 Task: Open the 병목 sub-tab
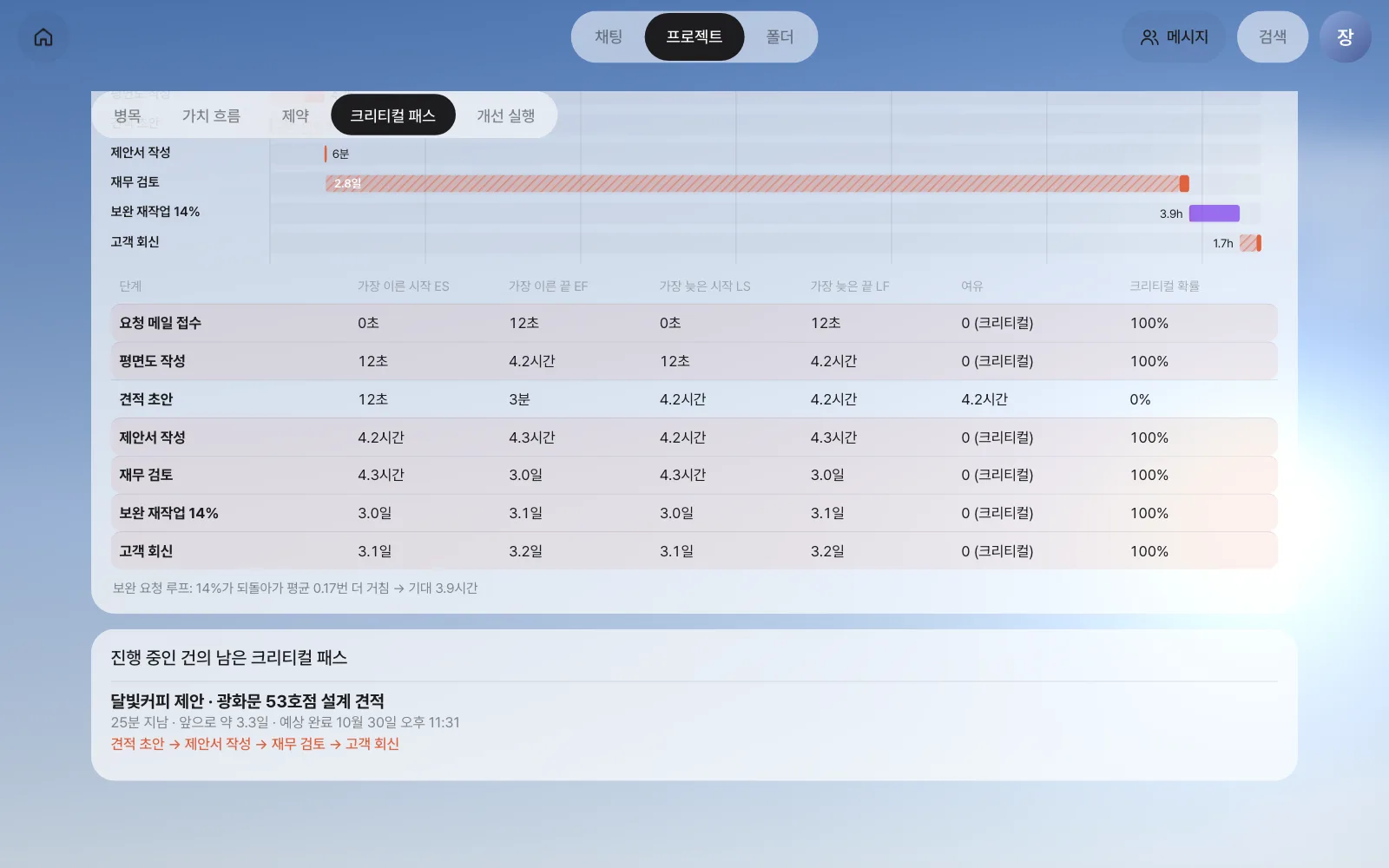coord(128,115)
